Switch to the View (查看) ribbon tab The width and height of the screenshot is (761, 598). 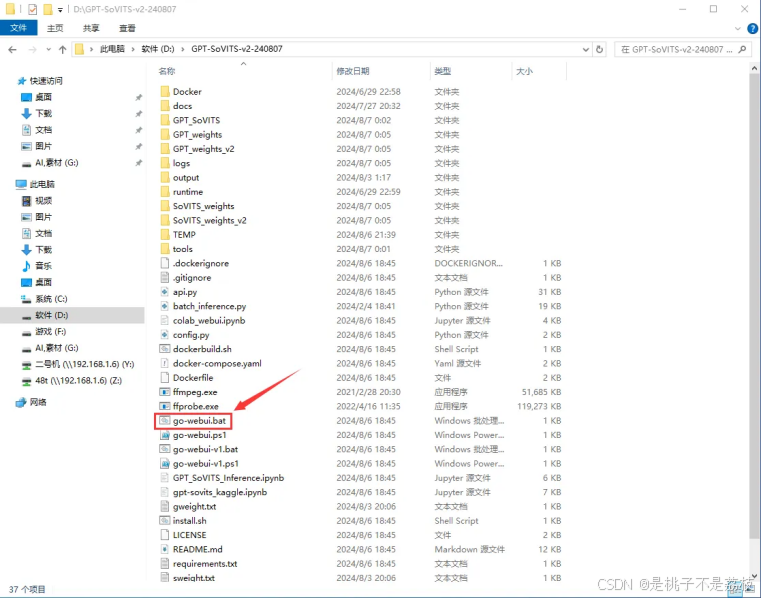tap(127, 28)
